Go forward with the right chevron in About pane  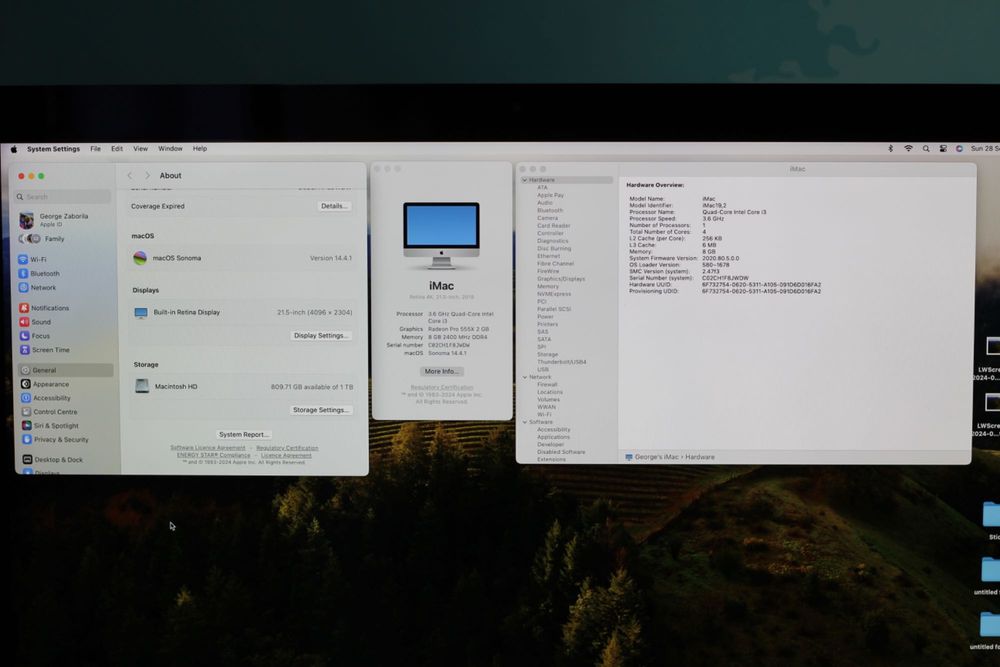click(147, 175)
